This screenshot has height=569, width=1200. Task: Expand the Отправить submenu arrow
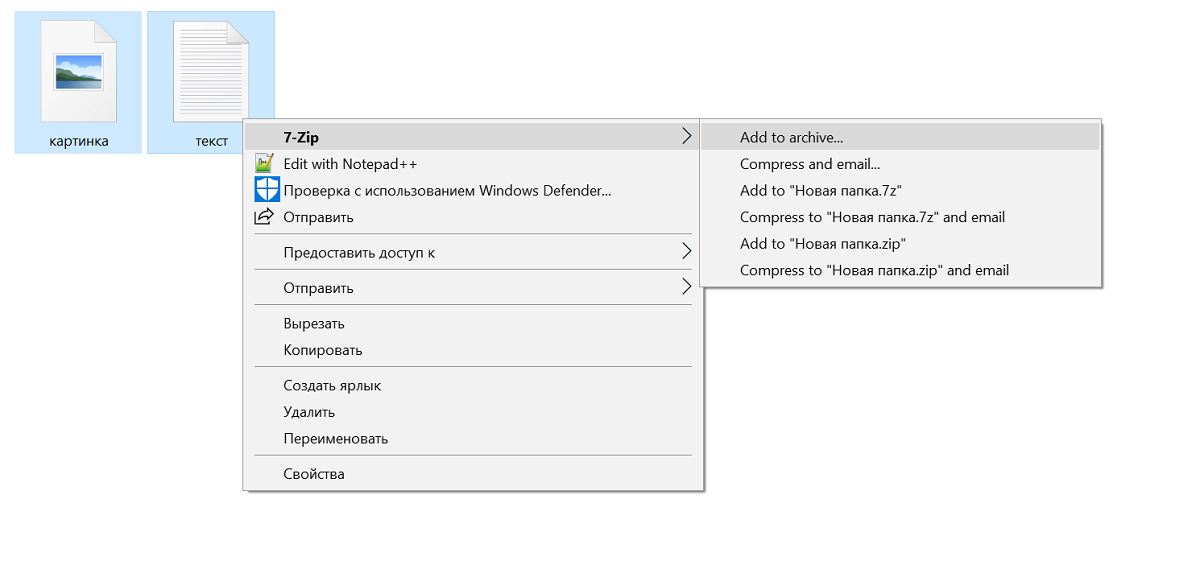pos(686,288)
